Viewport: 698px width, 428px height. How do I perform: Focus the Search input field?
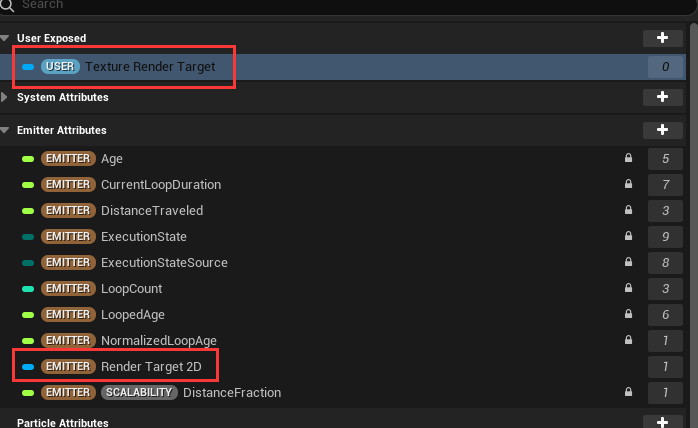coord(347,6)
